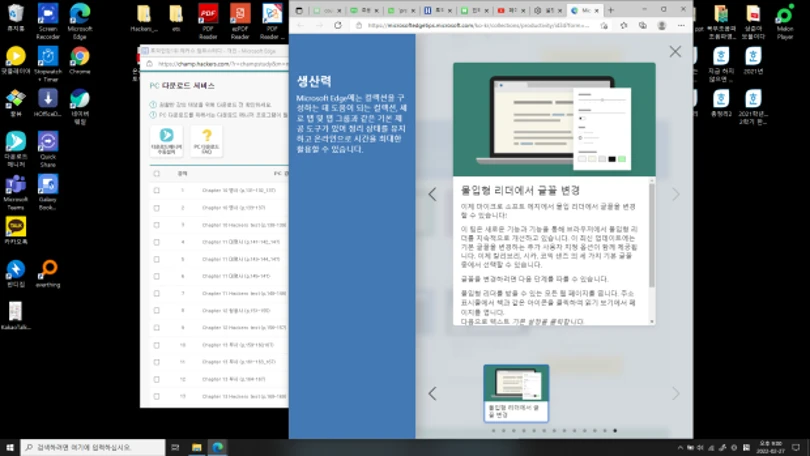Open the profile avatar in Edge
Image resolution: width=810 pixels, height=456 pixels.
point(662,25)
